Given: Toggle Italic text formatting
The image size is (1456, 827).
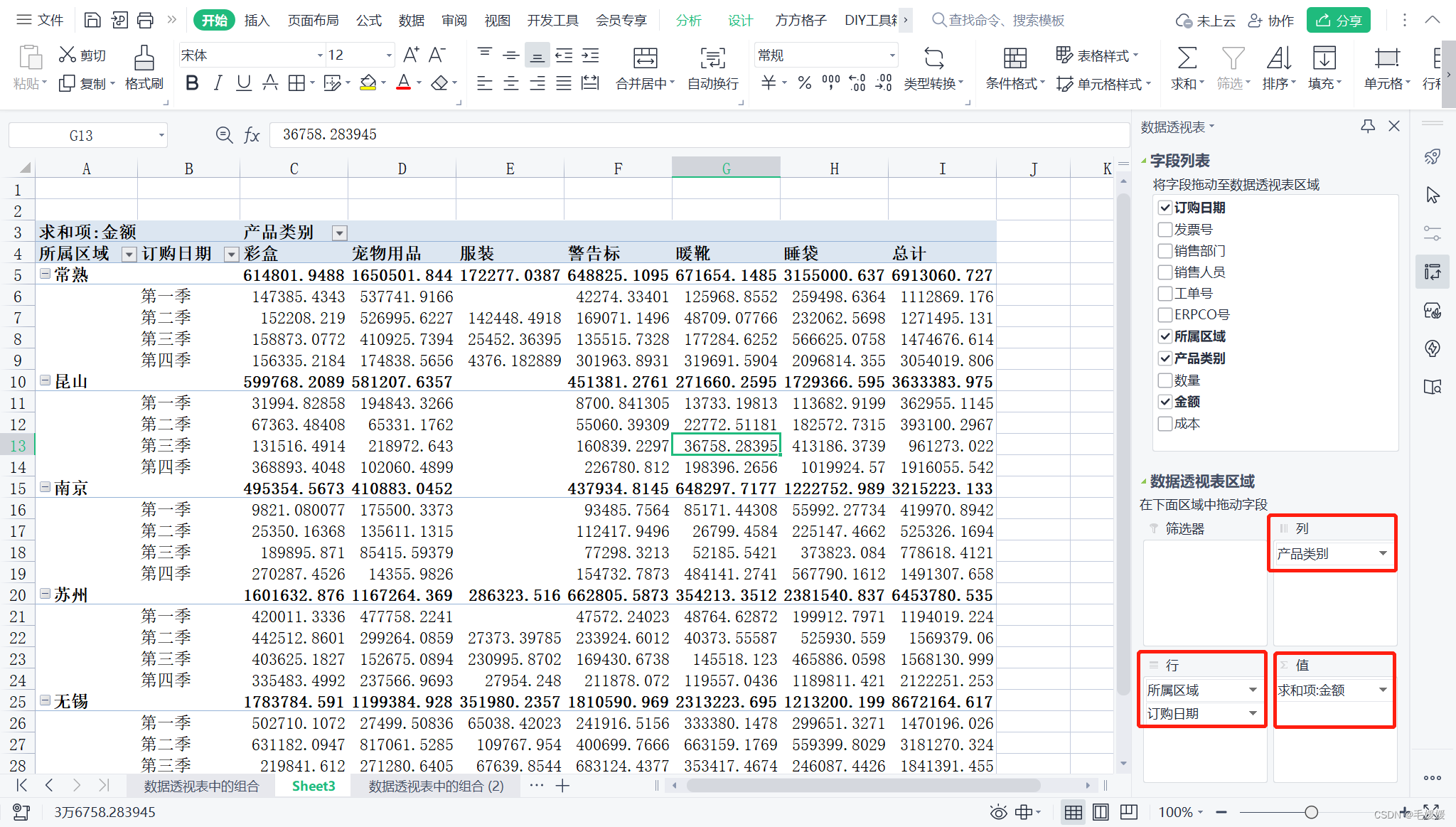Looking at the screenshot, I should 218,83.
